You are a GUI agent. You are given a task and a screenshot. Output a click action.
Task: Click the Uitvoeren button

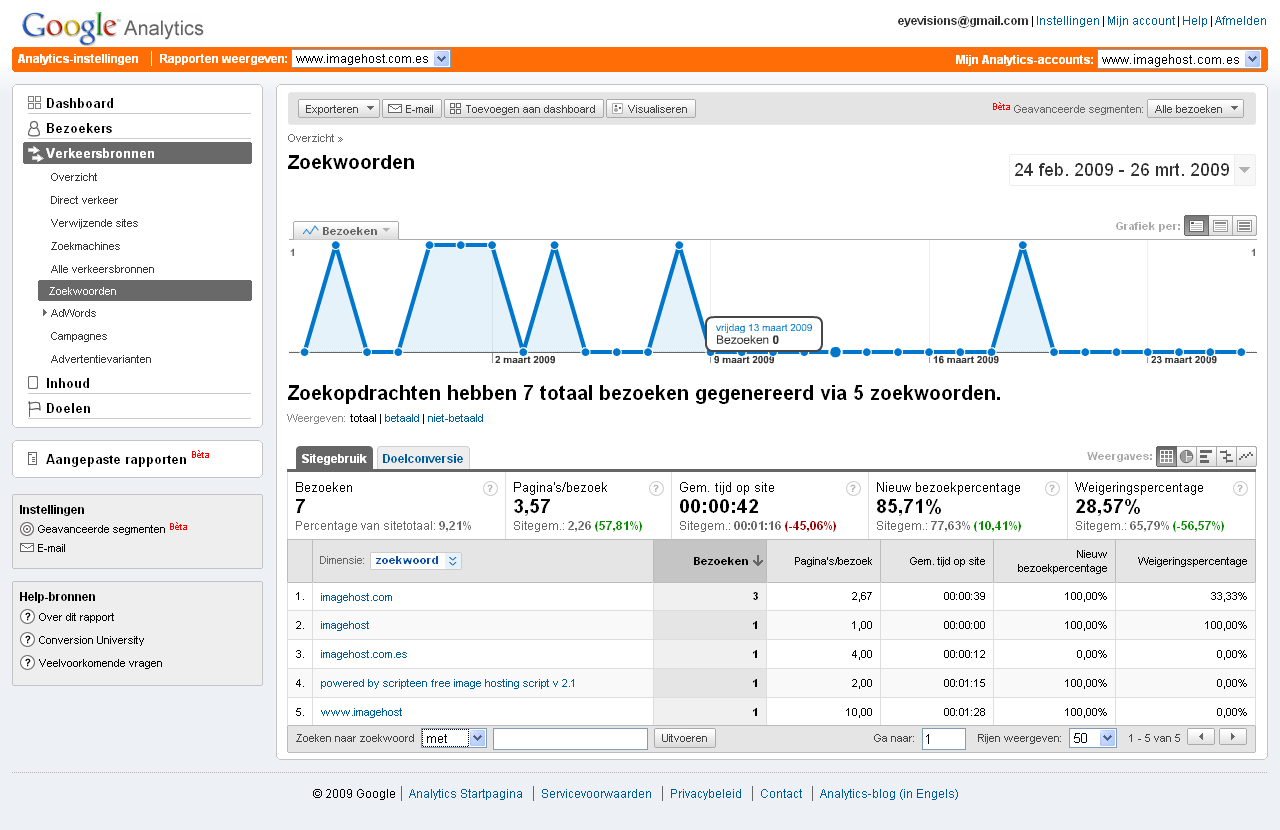pos(685,738)
